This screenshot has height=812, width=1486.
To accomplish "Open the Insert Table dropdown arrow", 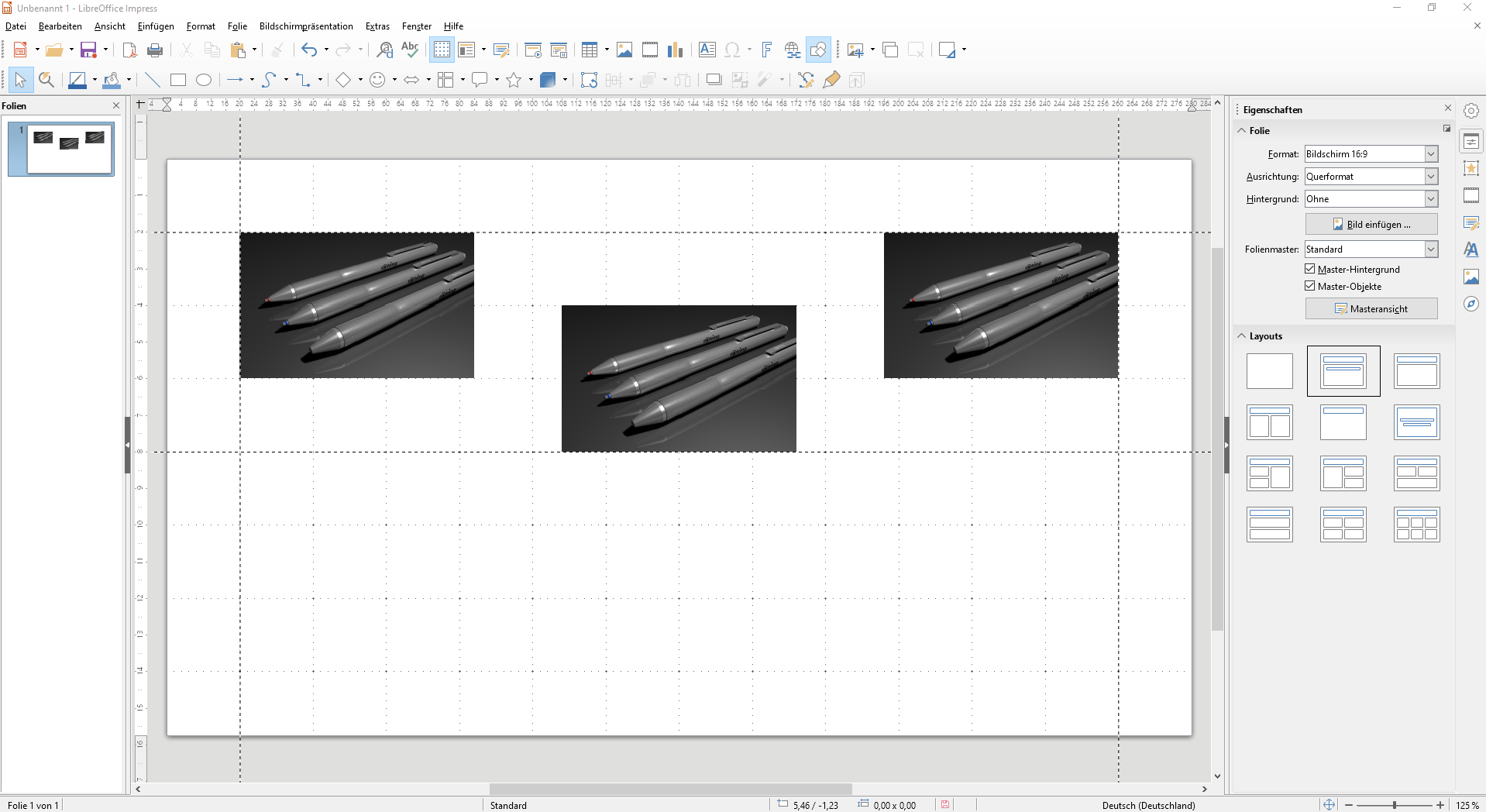I will [607, 50].
